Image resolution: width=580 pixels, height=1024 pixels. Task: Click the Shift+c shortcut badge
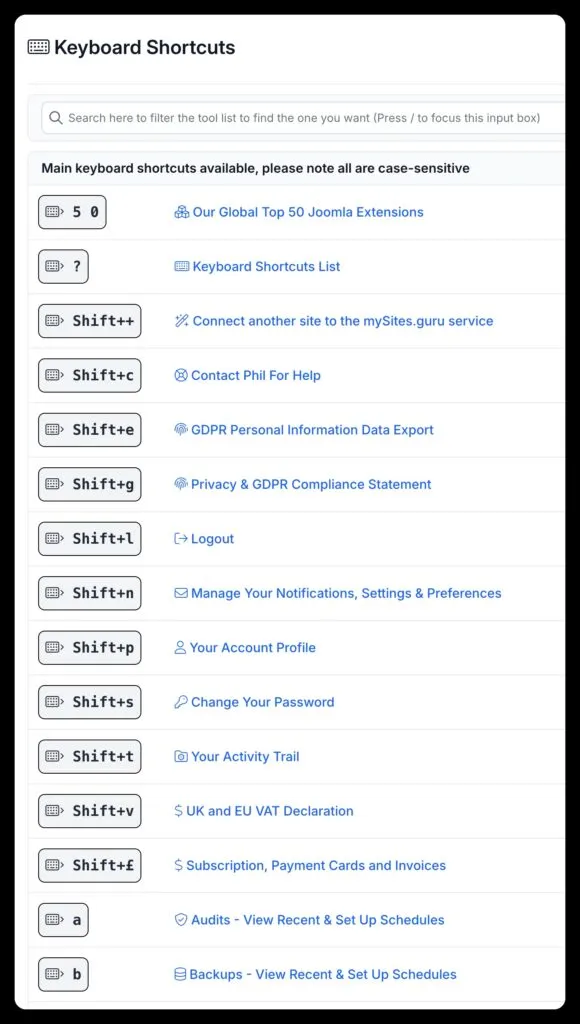pyautogui.click(x=89, y=375)
